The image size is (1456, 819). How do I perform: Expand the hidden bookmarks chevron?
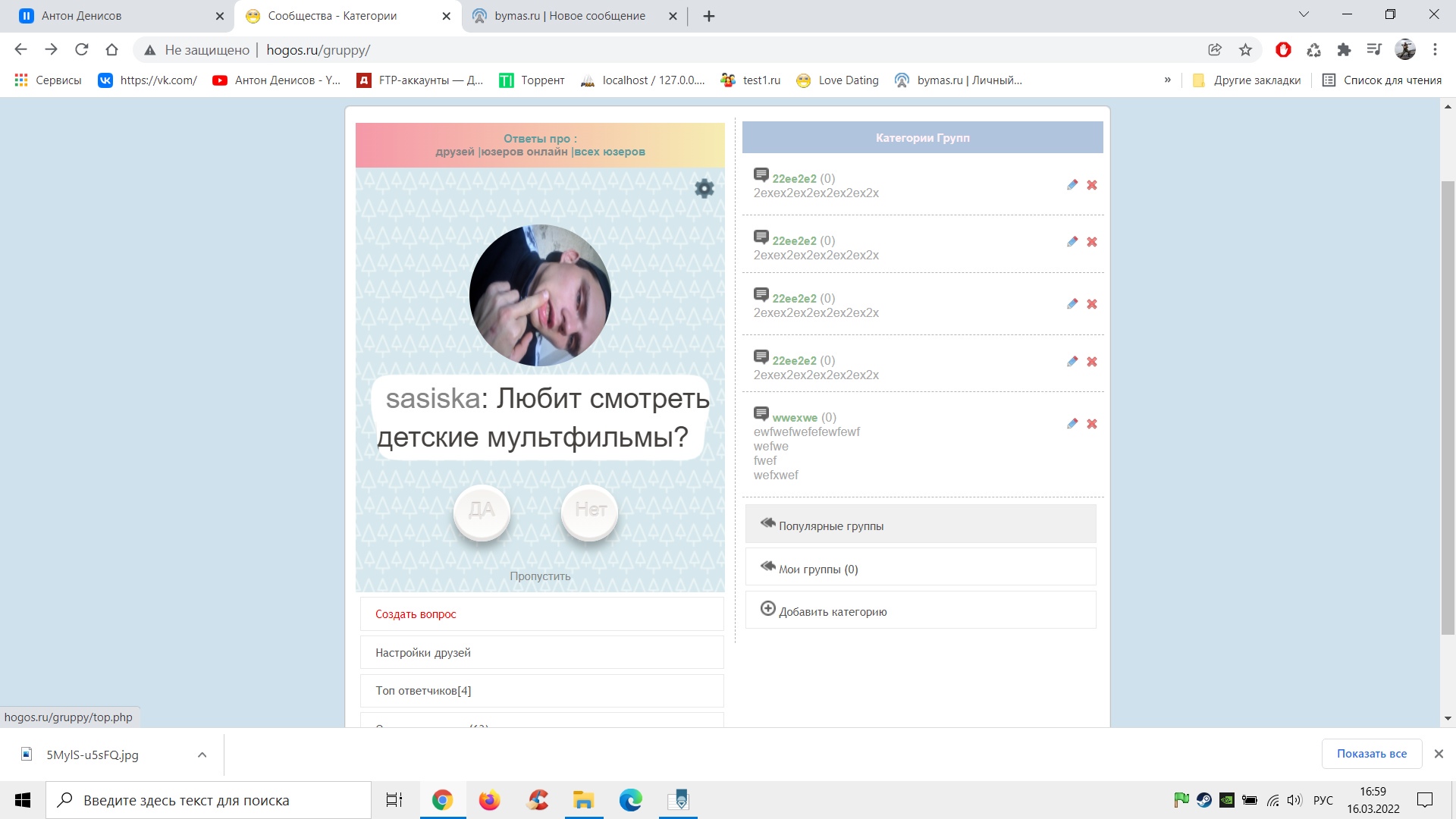point(1167,80)
